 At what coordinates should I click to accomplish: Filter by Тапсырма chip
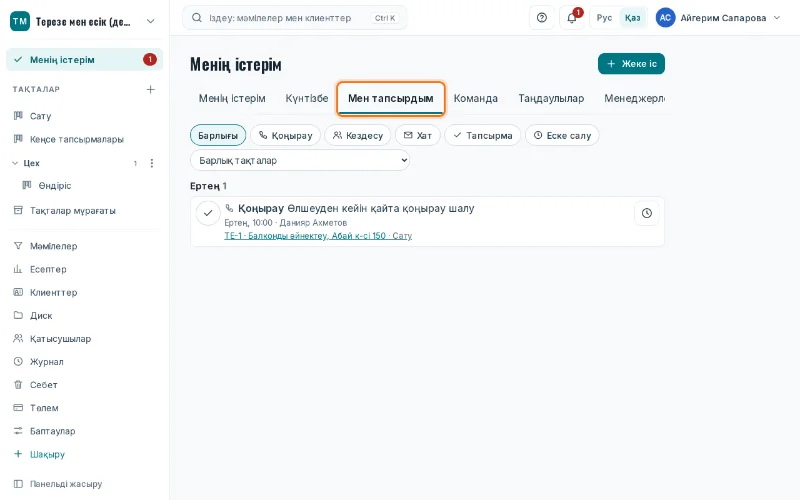coord(483,135)
